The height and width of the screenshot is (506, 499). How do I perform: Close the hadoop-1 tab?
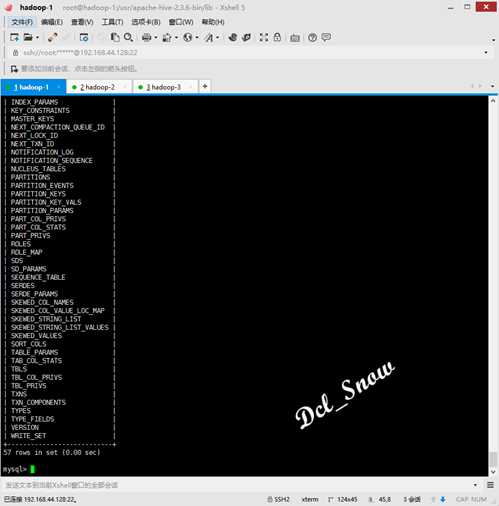tap(59, 87)
